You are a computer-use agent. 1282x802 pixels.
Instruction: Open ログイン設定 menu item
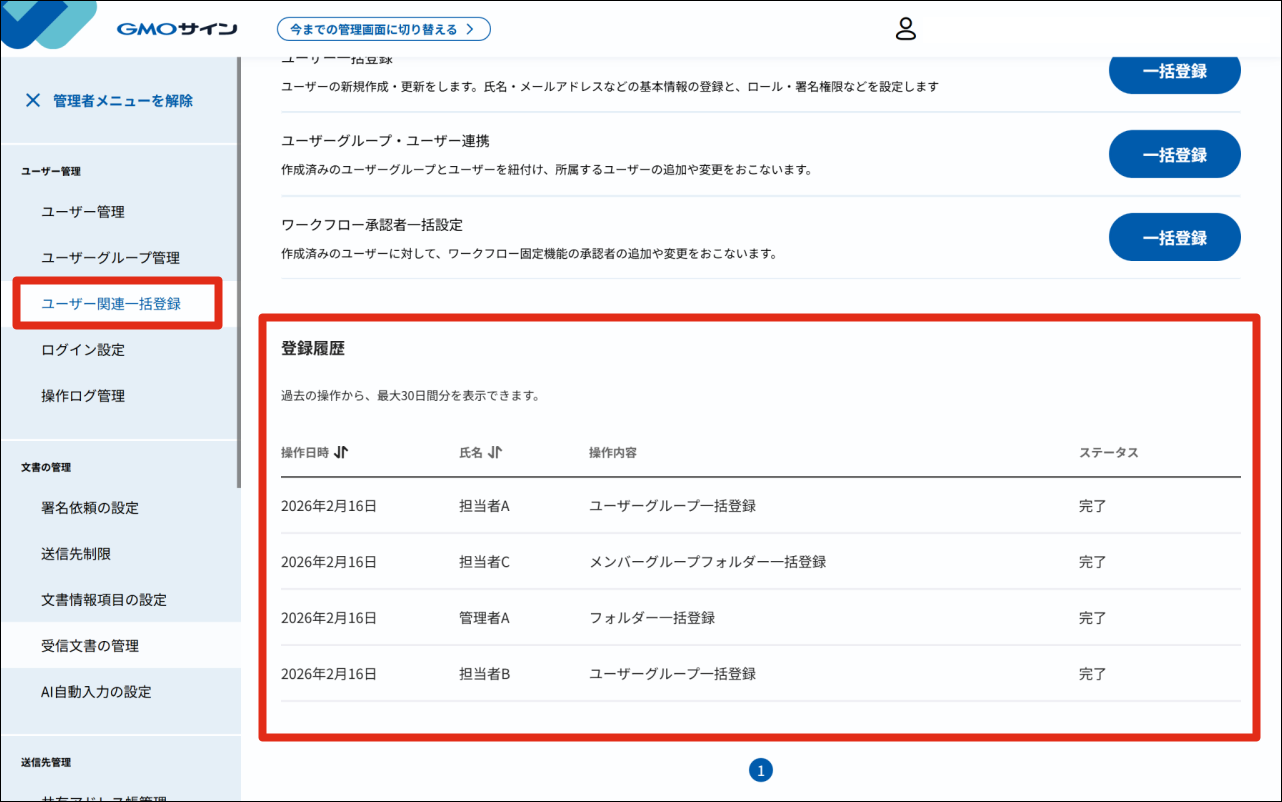coord(83,350)
